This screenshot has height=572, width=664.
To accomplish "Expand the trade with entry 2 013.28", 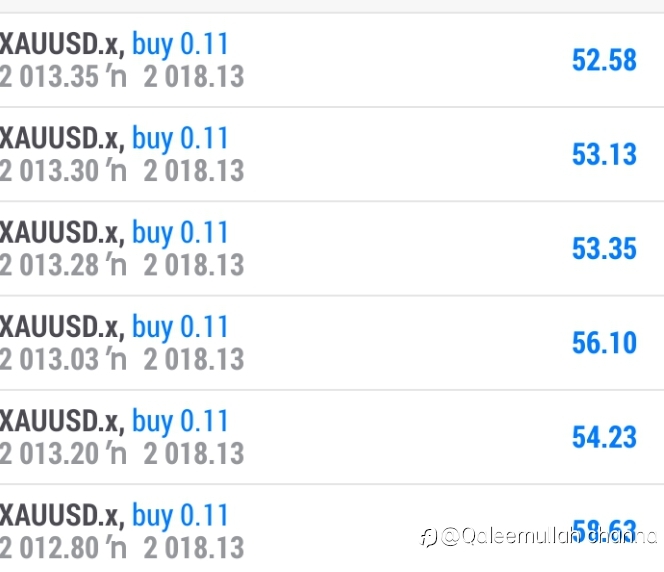I will pyautogui.click(x=121, y=264).
